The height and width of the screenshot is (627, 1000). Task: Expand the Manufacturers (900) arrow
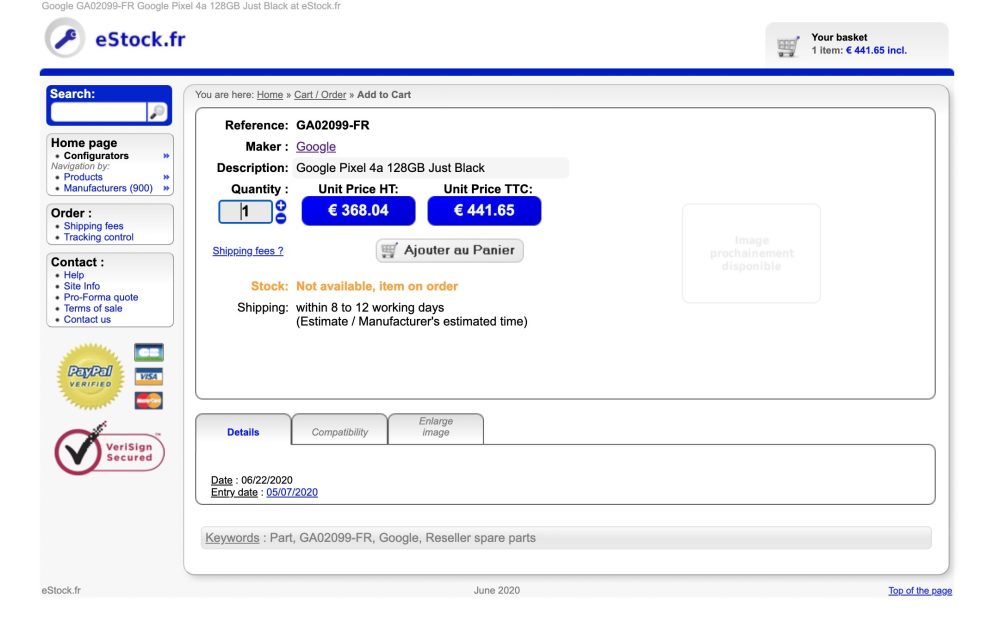(166, 188)
